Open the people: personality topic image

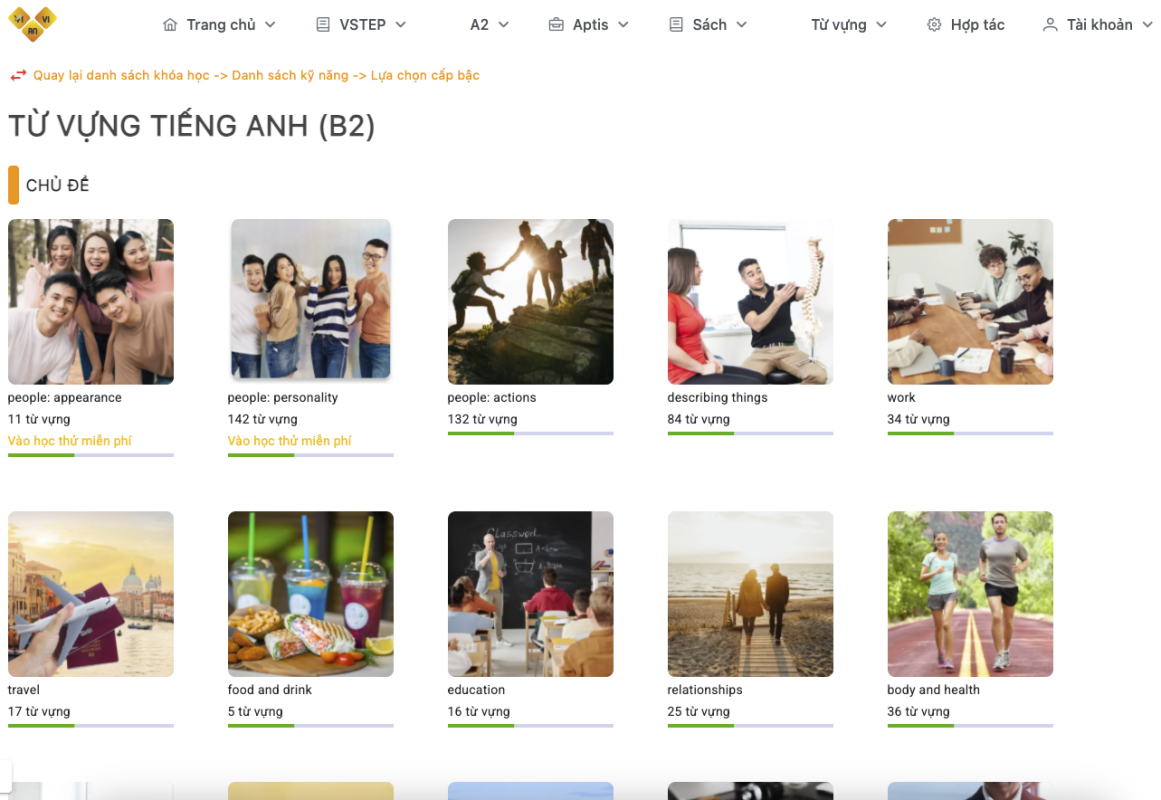(311, 299)
